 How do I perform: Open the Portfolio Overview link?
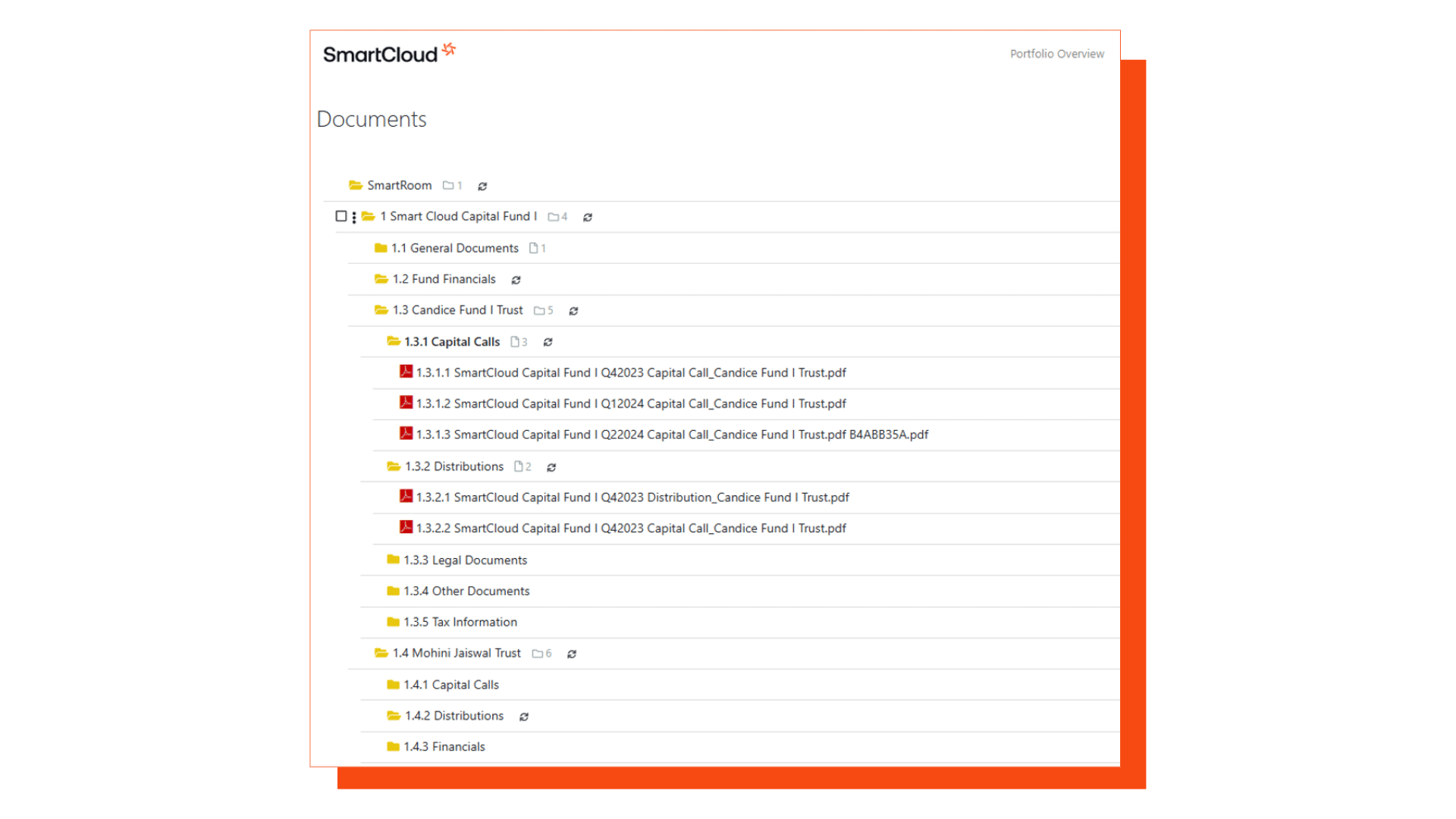tap(1056, 54)
